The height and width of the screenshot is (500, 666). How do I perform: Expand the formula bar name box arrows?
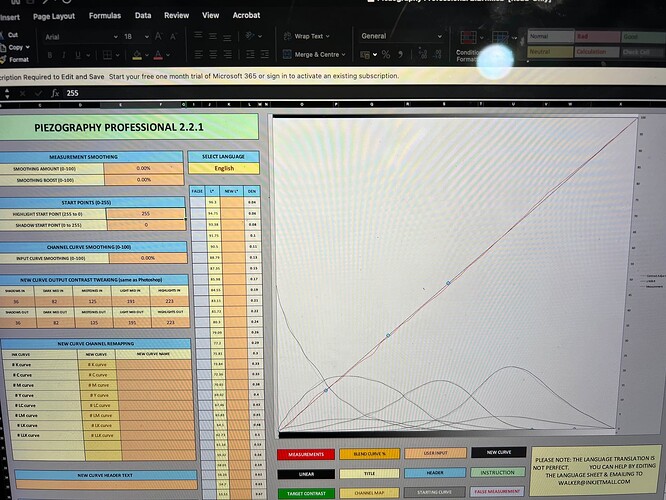6,93
